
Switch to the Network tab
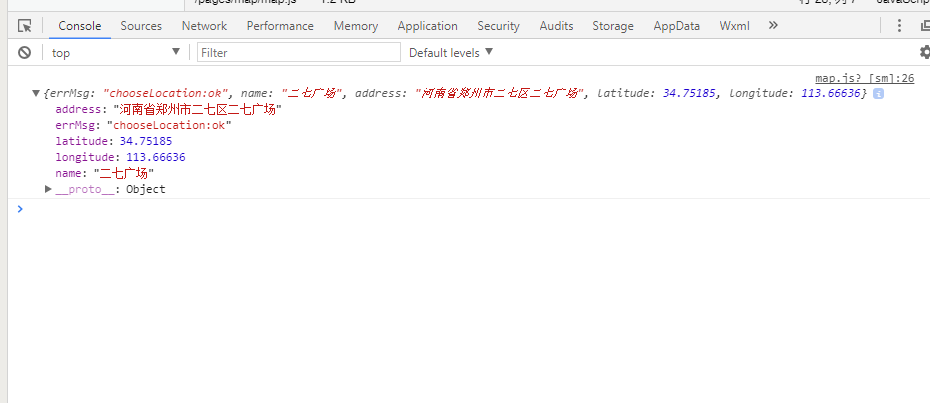(x=204, y=26)
